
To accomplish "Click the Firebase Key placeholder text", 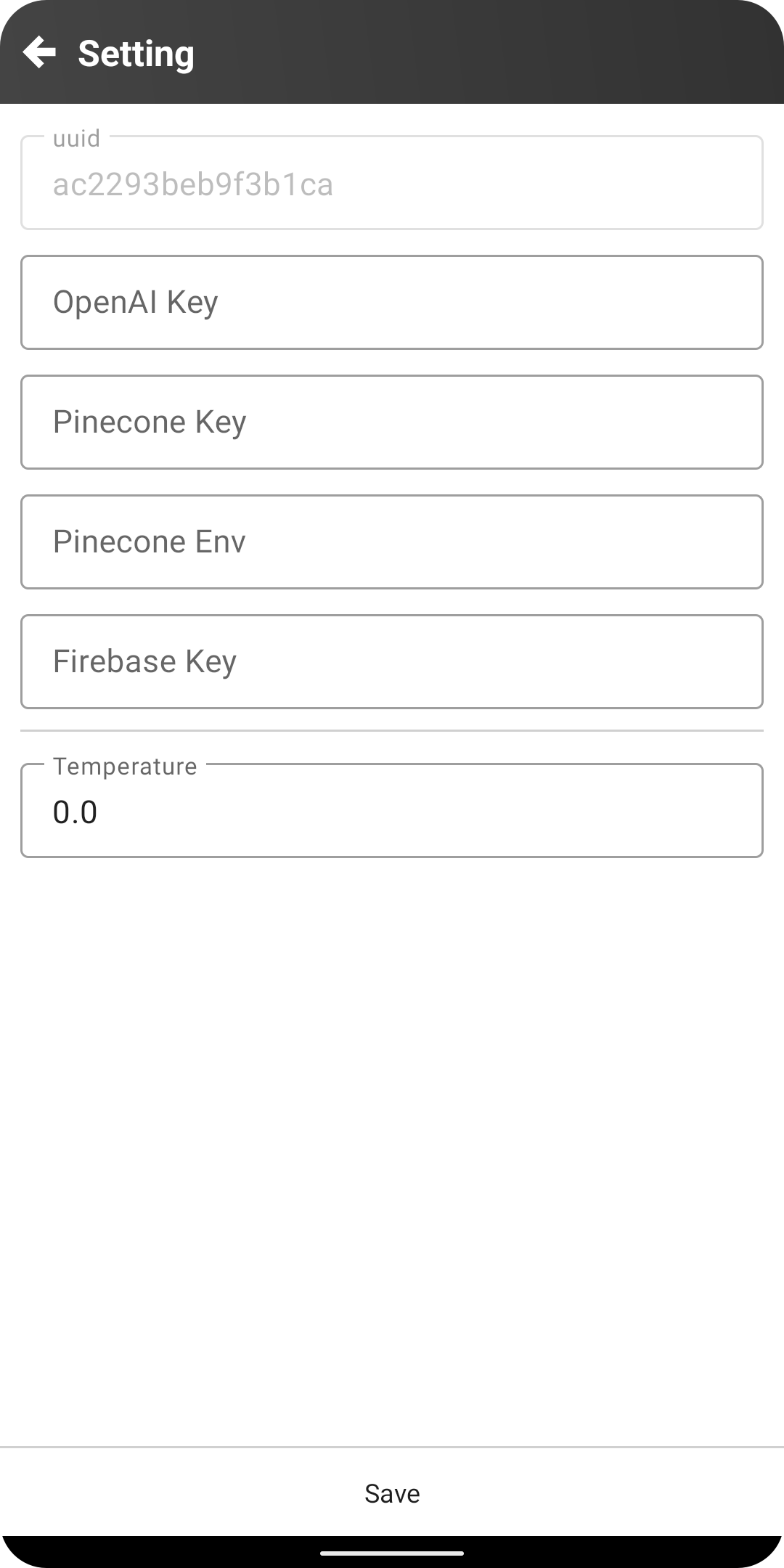I will pos(145,661).
